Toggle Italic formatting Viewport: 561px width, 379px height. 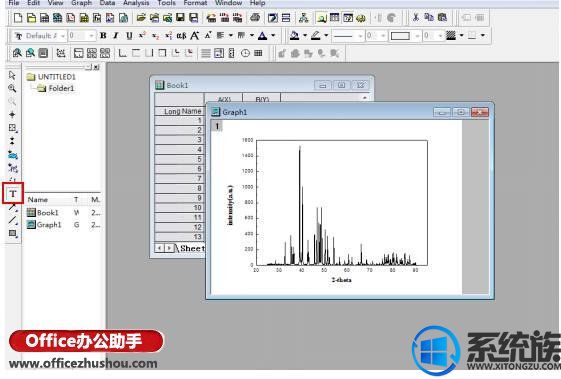[x=116, y=35]
